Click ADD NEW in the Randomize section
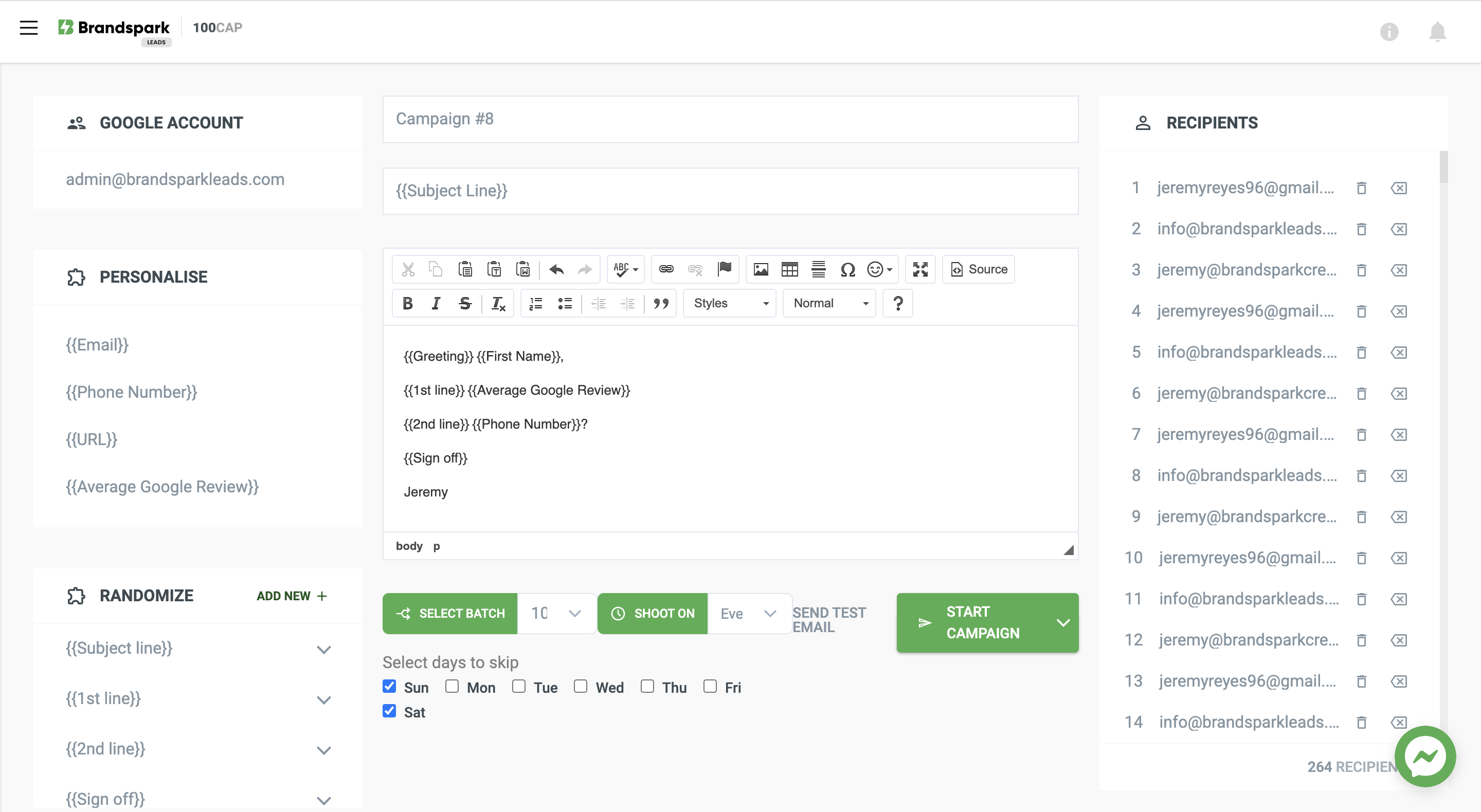1481x812 pixels. [292, 596]
